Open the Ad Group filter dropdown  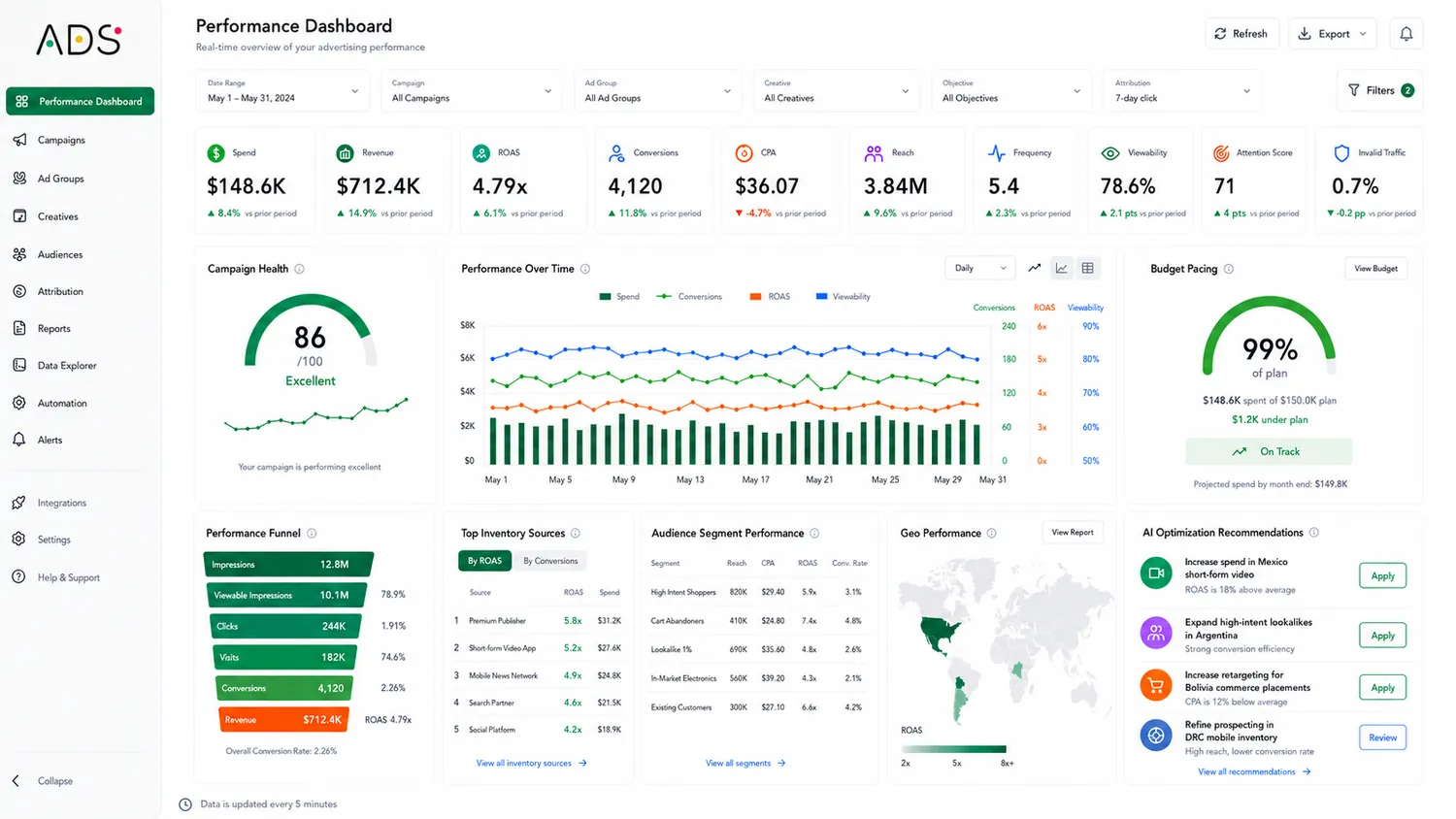[x=658, y=91]
